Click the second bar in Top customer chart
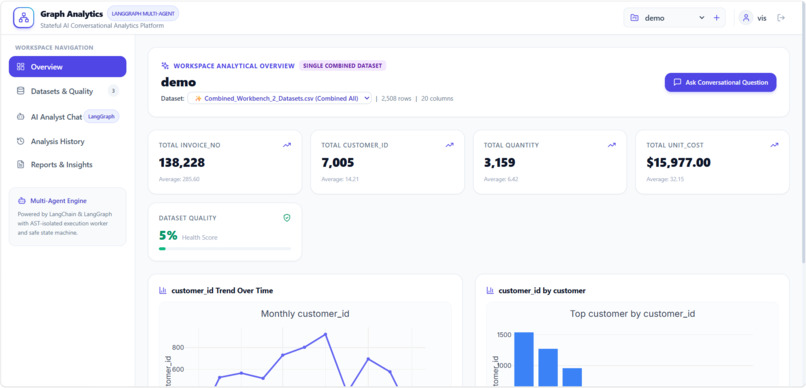Screen dimensions: 806x388 pos(548,367)
